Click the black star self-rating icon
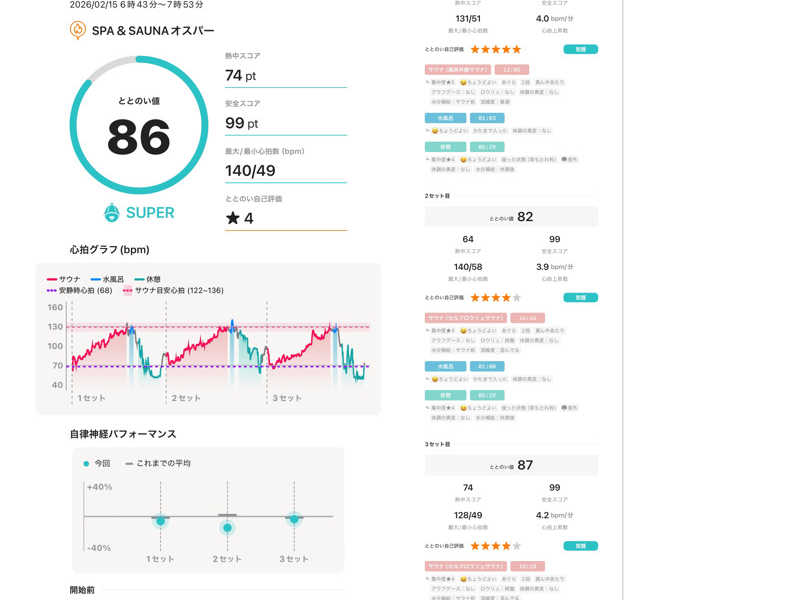 tap(232, 218)
